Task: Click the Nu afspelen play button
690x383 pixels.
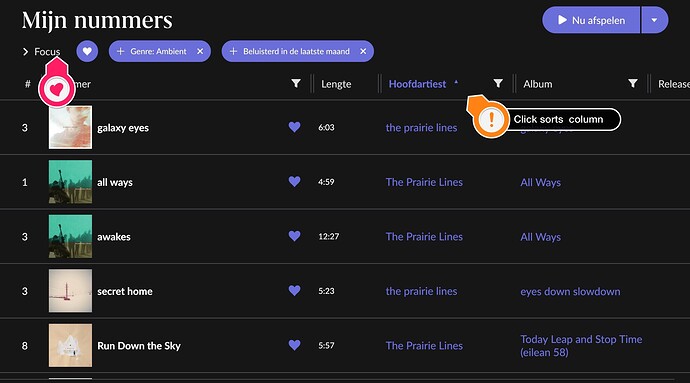Action: point(591,20)
